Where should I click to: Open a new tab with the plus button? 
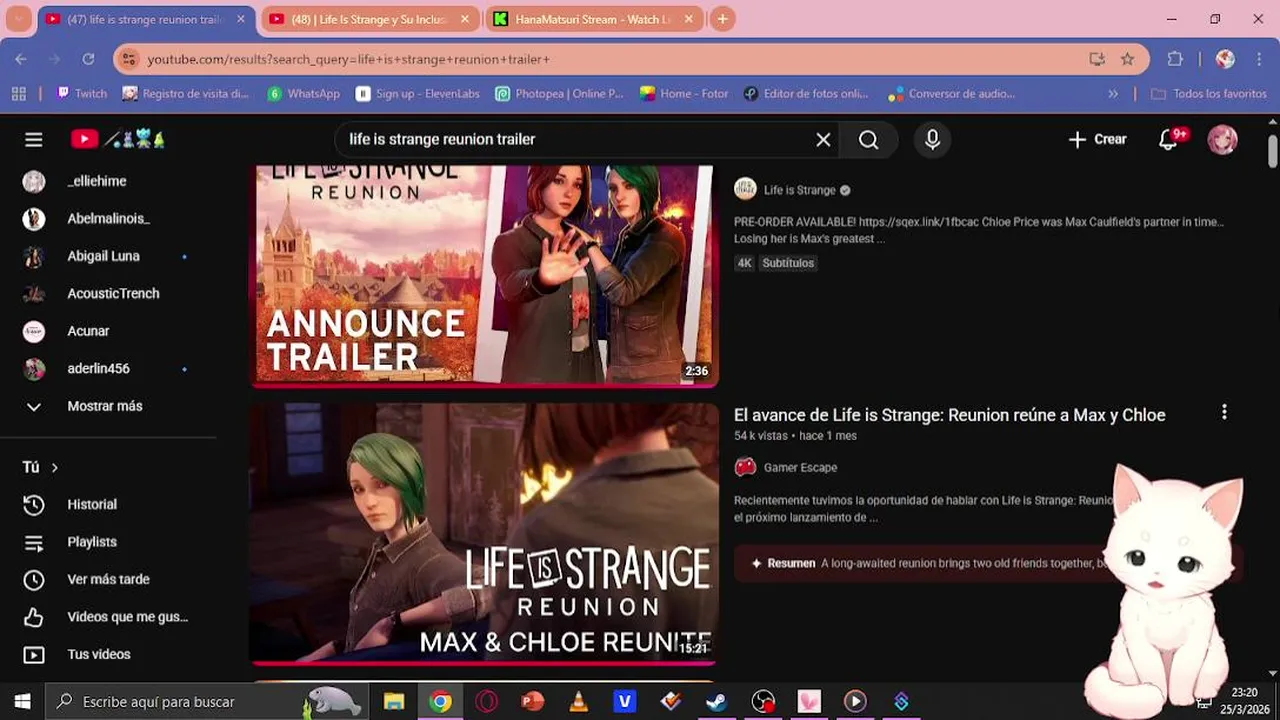[x=722, y=19]
